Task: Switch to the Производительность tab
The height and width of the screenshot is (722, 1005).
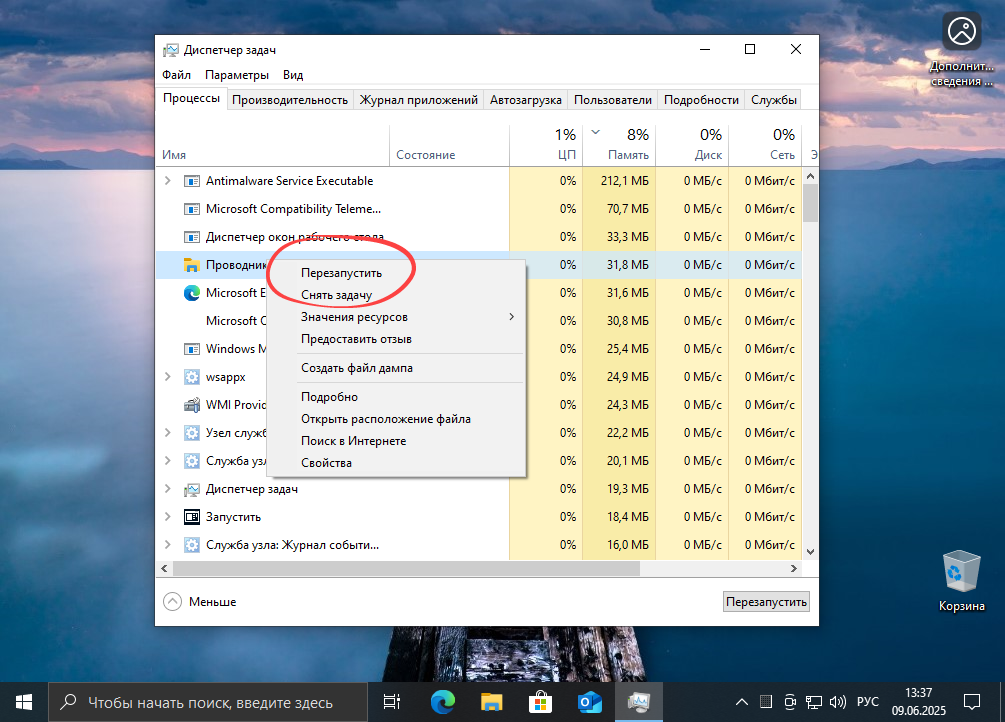Action: 290,99
